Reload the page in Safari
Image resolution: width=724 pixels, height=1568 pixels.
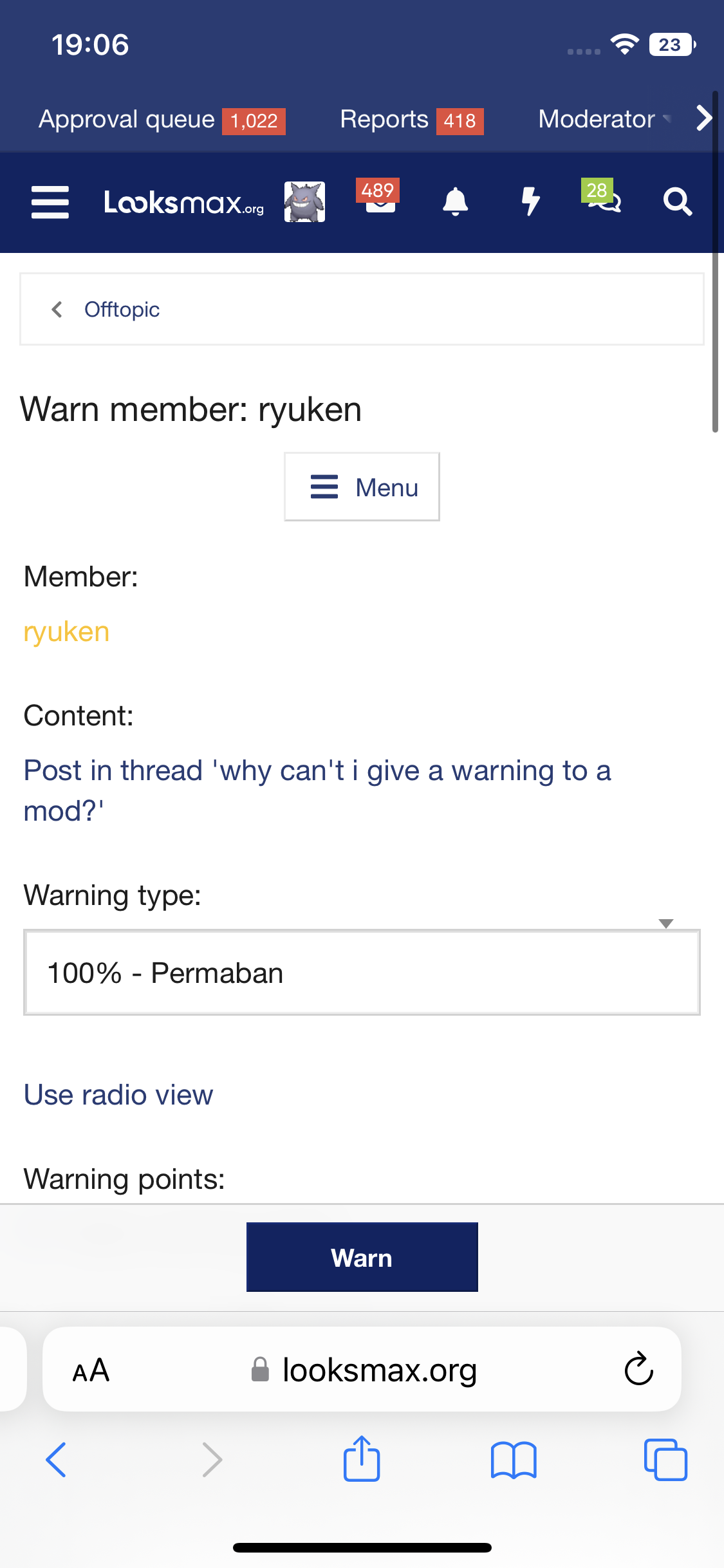tap(638, 1369)
